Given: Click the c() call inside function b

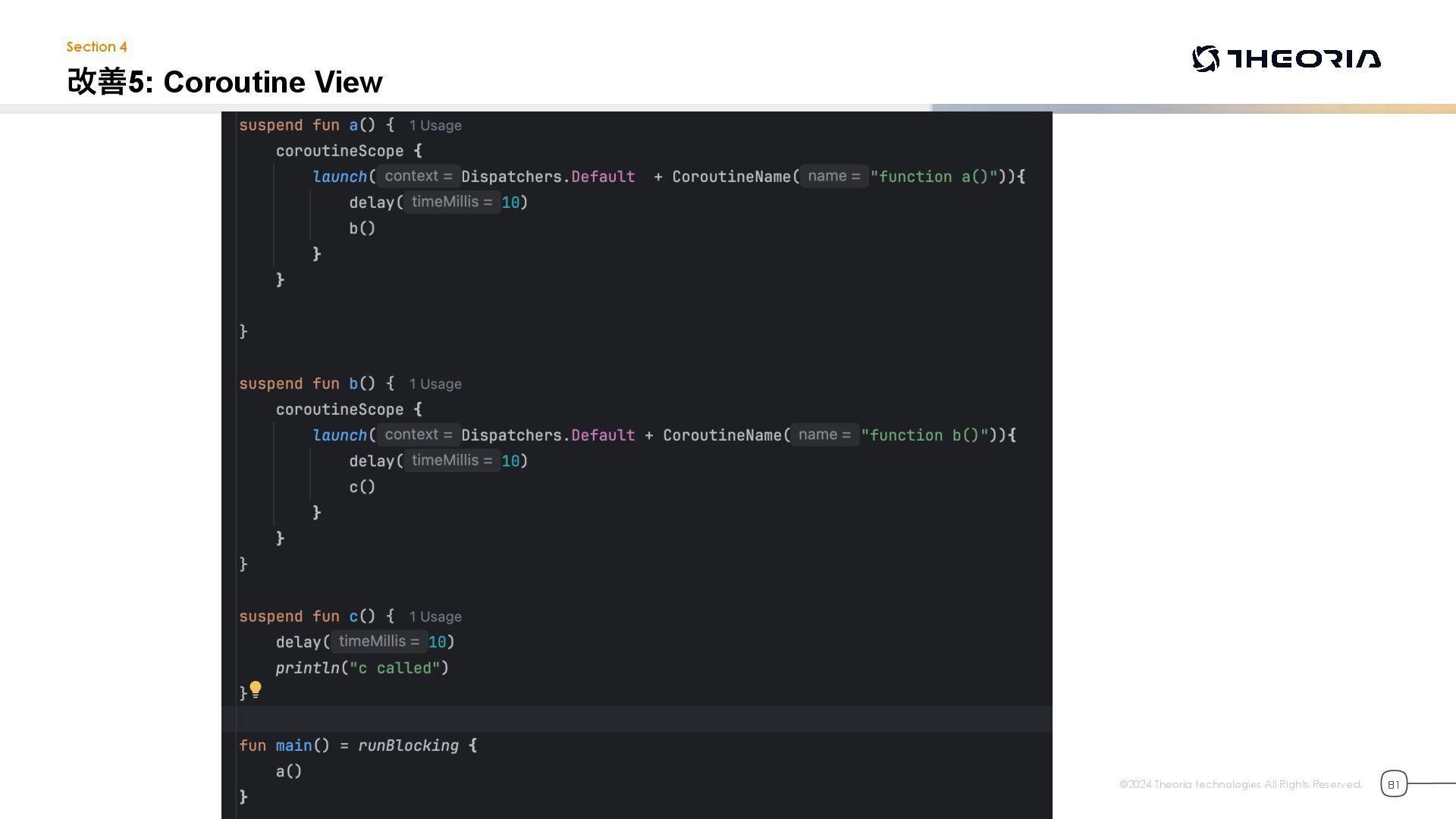Looking at the screenshot, I should [x=362, y=487].
